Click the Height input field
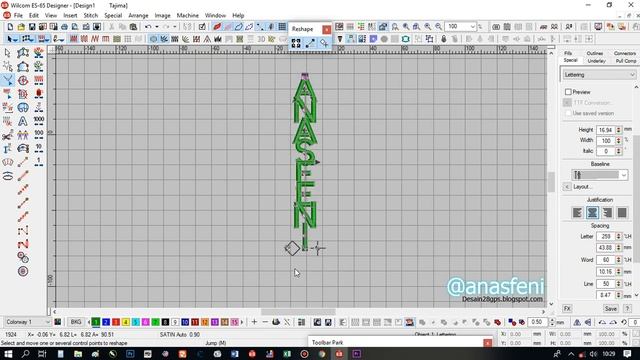 coord(605,130)
